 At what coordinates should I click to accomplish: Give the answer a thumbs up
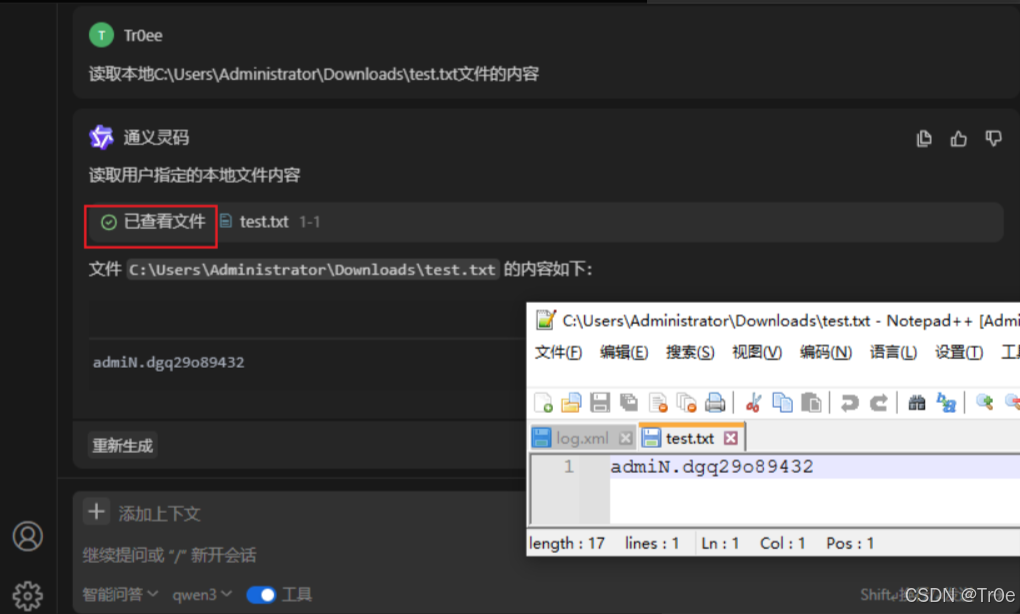click(958, 139)
